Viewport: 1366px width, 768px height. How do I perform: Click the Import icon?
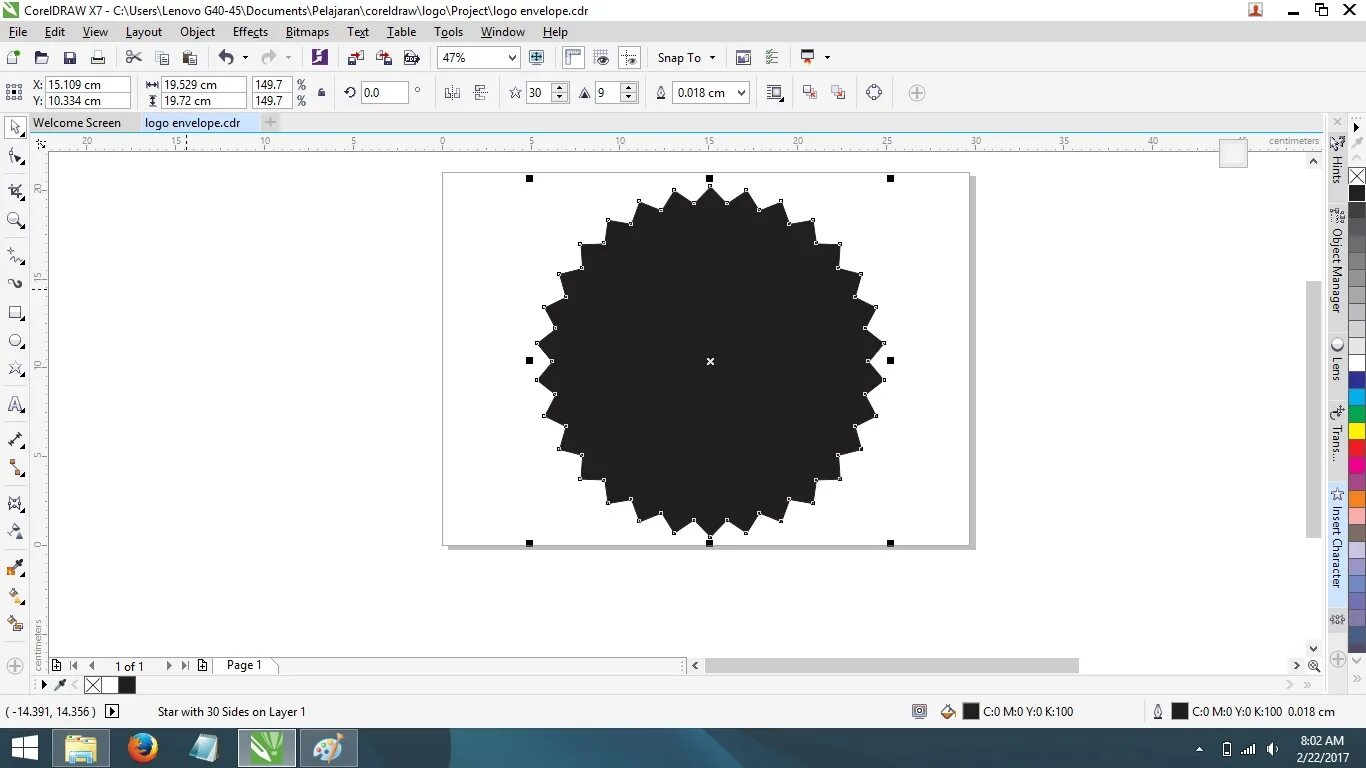356,58
